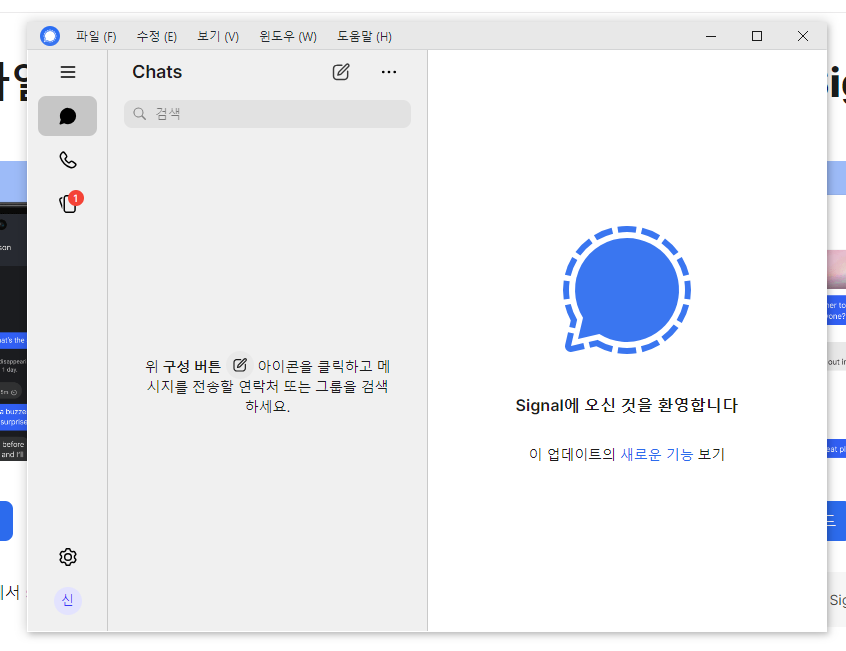This screenshot has width=846, height=651.
Task: Click the large Signal logo in welcome pane
Action: point(626,290)
